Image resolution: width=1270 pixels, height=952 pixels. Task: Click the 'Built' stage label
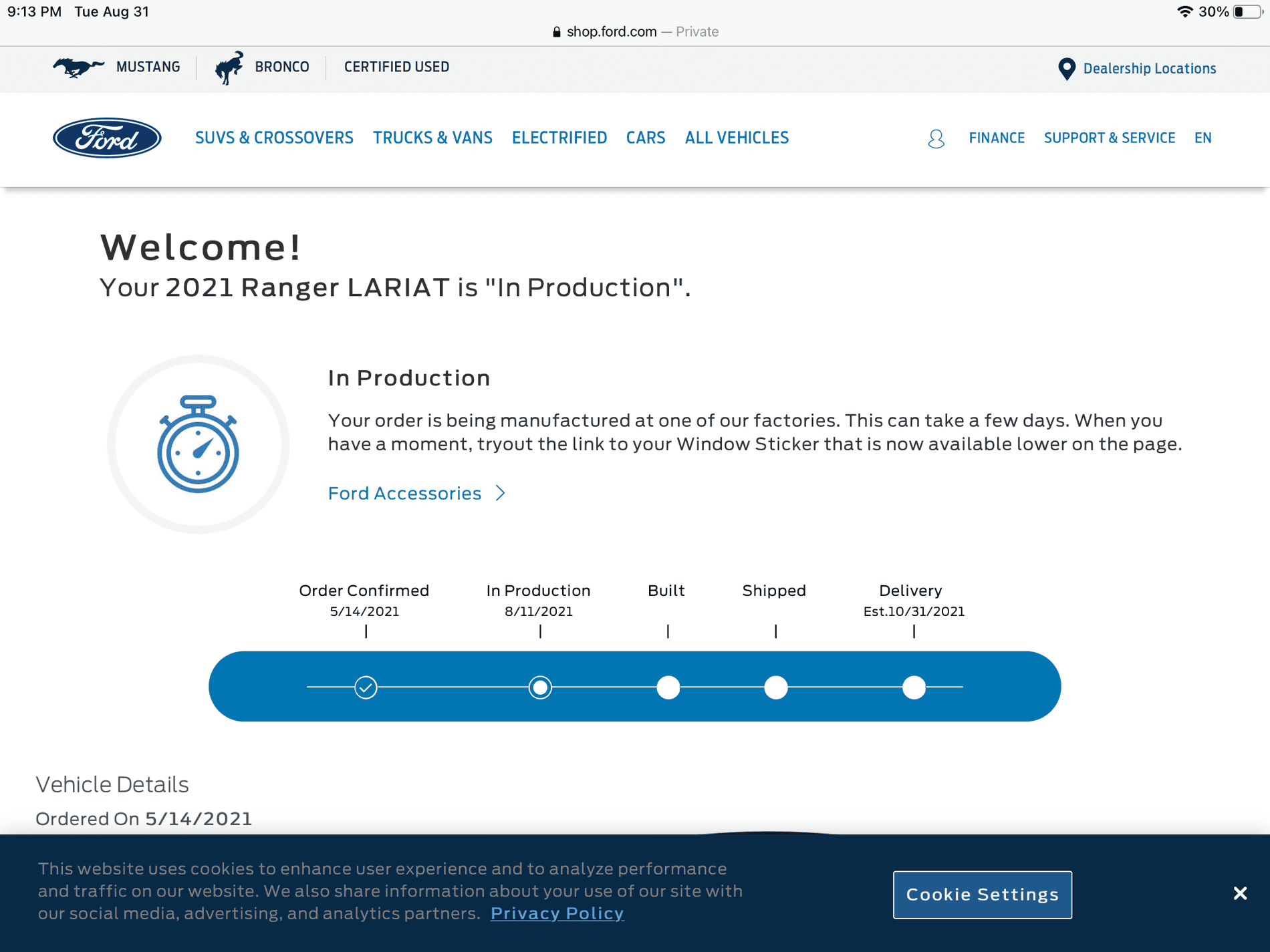[x=666, y=591]
